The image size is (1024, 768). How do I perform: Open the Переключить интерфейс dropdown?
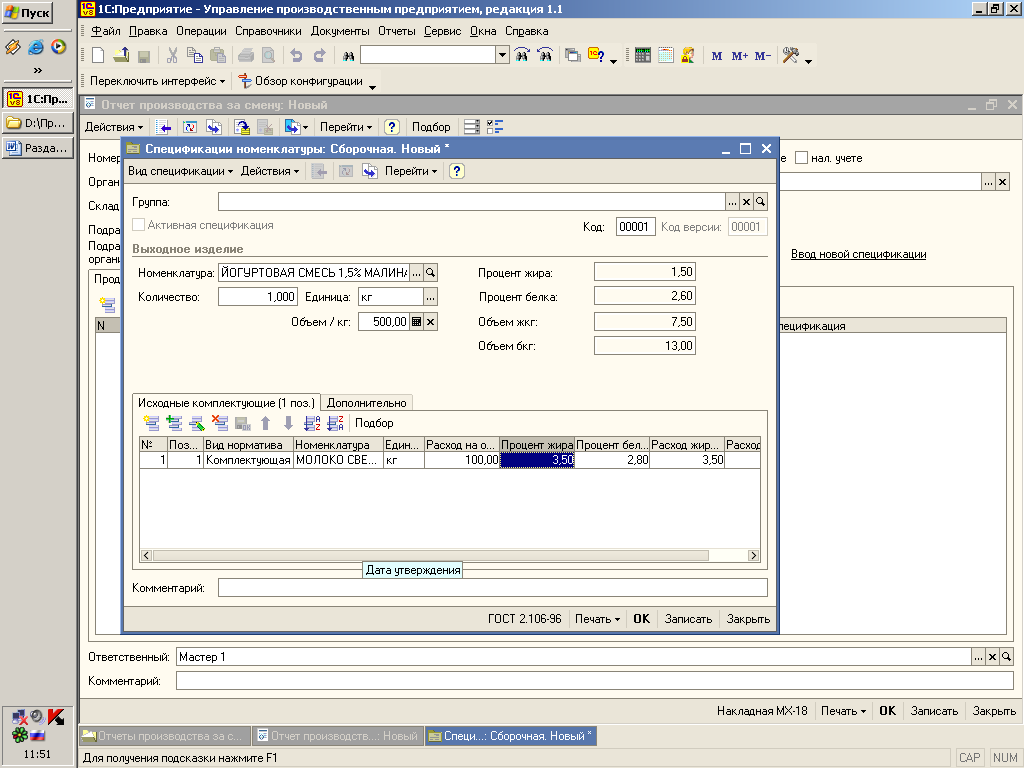tap(157, 81)
